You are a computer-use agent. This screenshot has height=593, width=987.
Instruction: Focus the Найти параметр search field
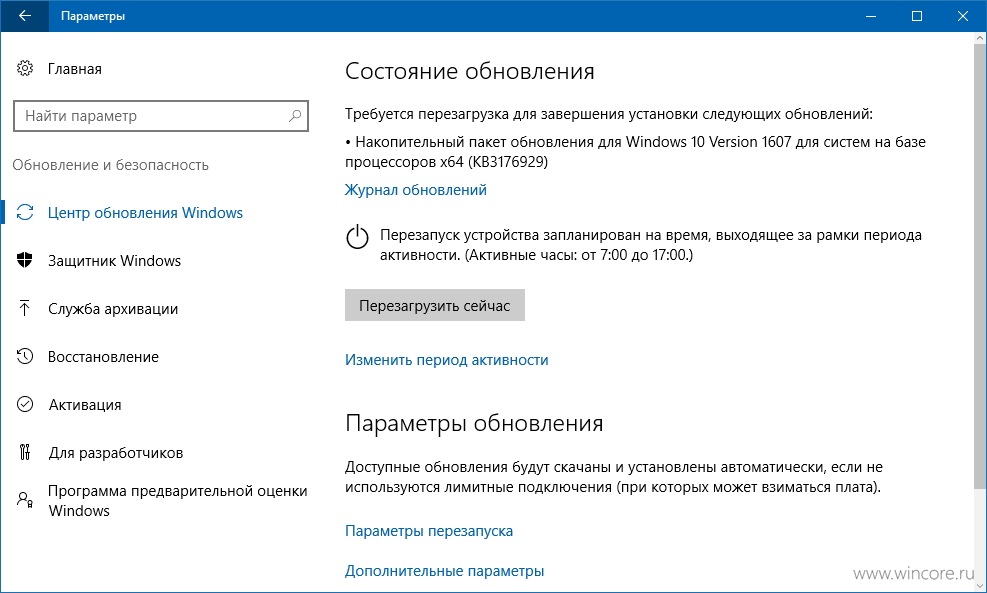pyautogui.click(x=161, y=116)
